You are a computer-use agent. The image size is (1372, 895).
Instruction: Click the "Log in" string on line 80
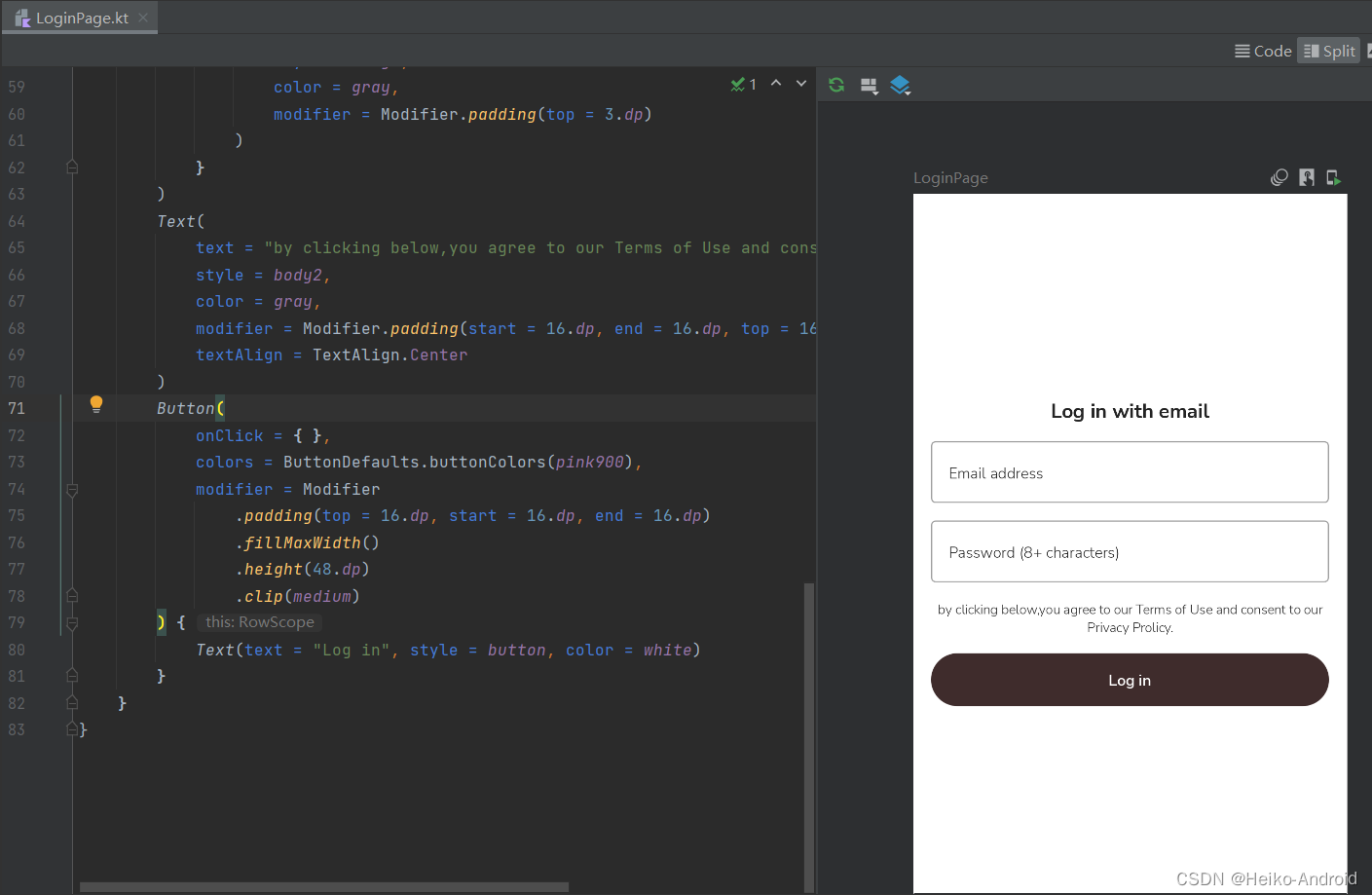(351, 650)
